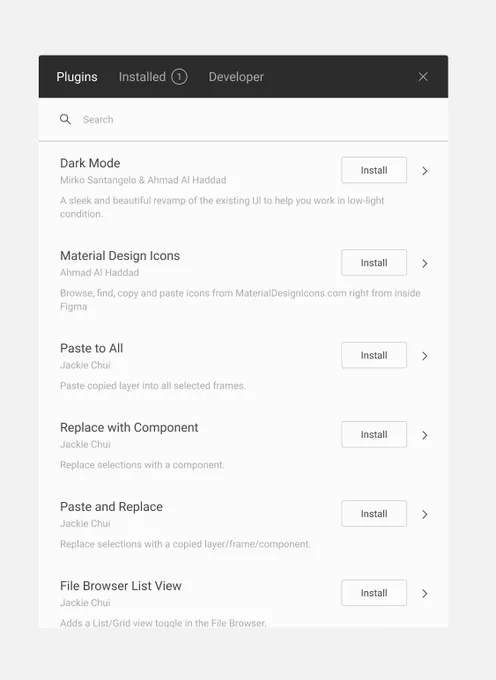Viewport: 496px width, 680px height.
Task: Expand Paste to All details chevron
Action: tap(425, 356)
